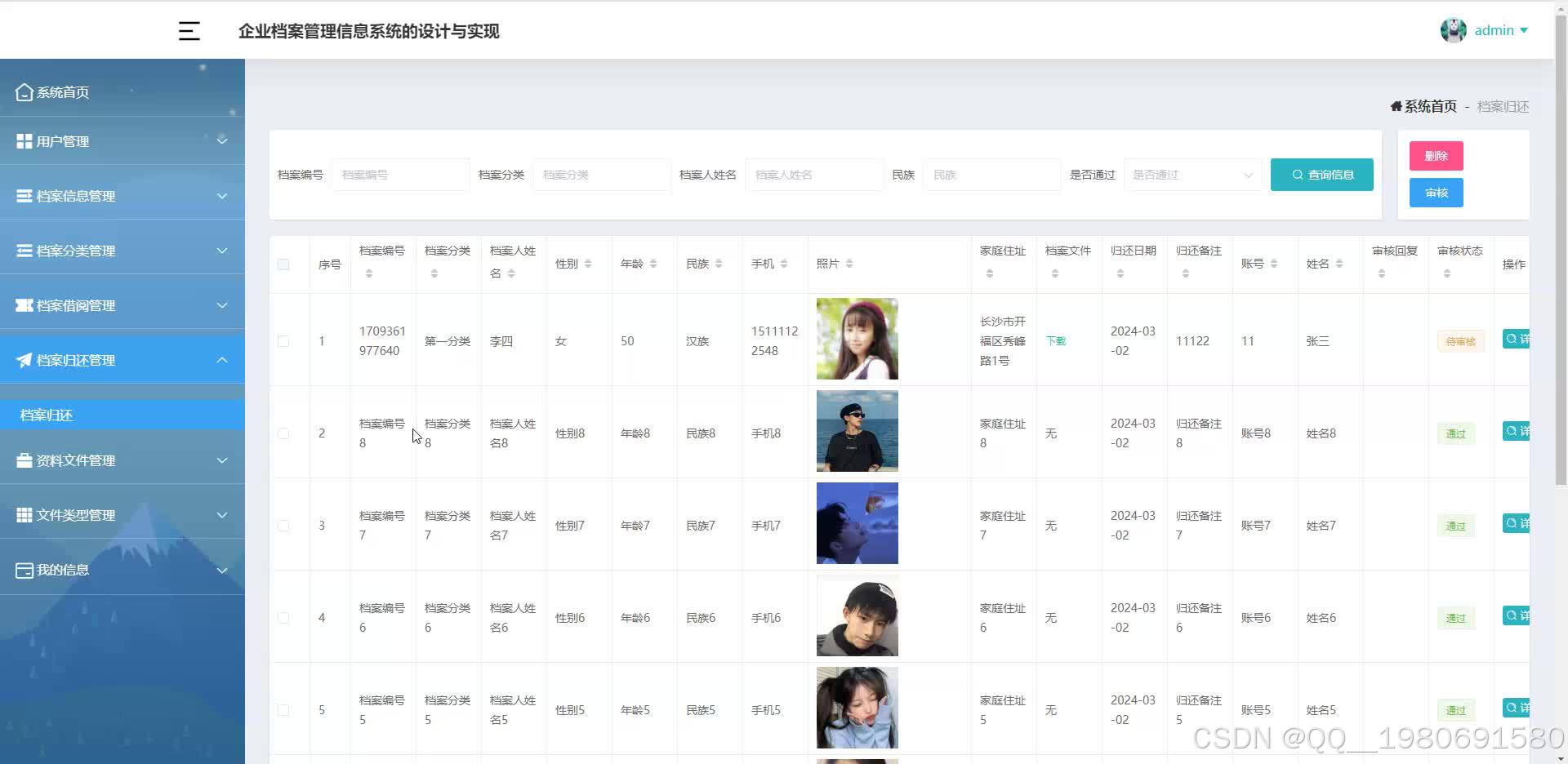Viewport: 1568px width, 764px height.
Task: Click the pink 删除 button
Action: click(1435, 155)
